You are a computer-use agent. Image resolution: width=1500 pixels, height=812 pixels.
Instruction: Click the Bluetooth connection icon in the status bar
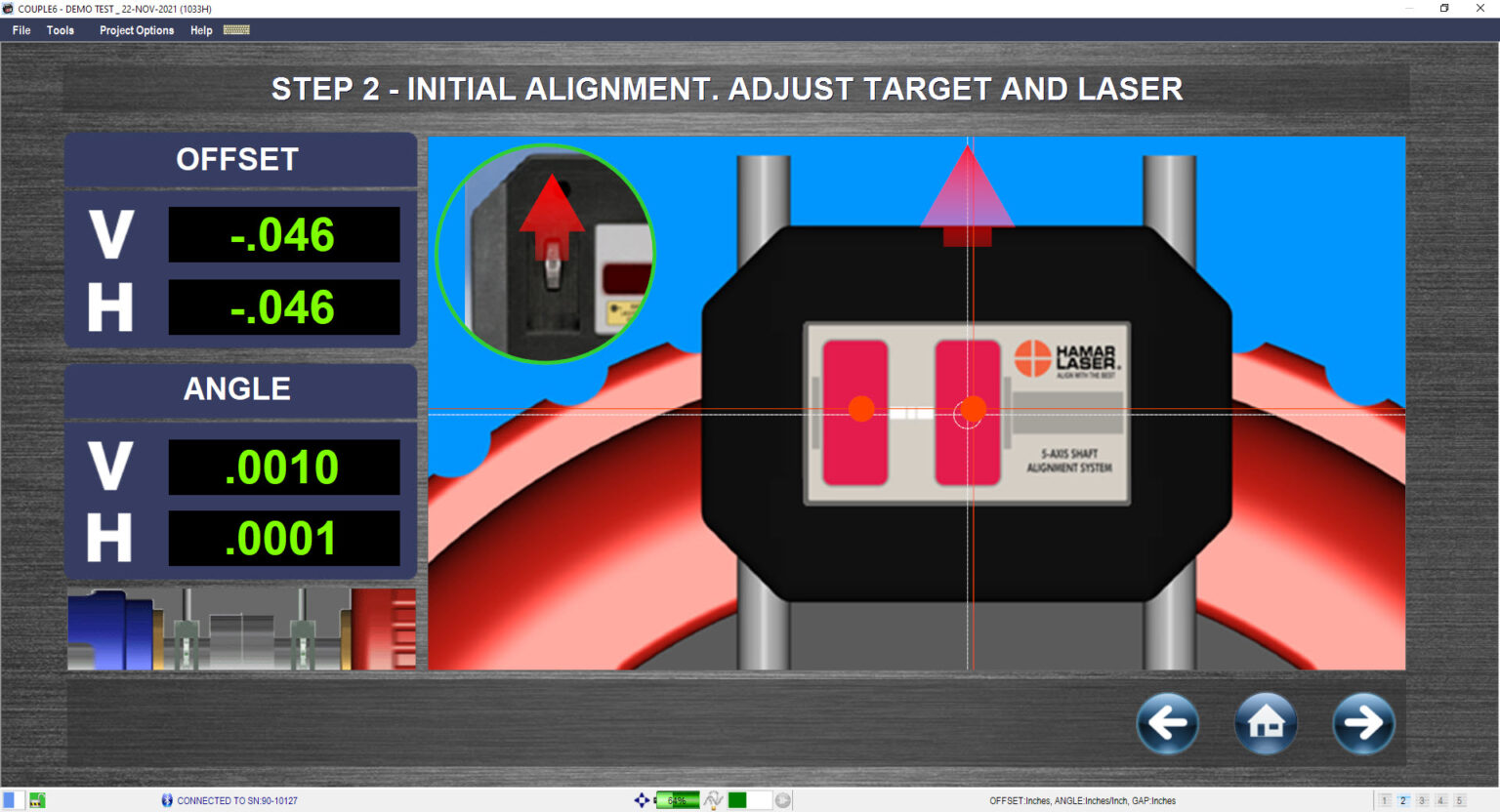(x=167, y=800)
